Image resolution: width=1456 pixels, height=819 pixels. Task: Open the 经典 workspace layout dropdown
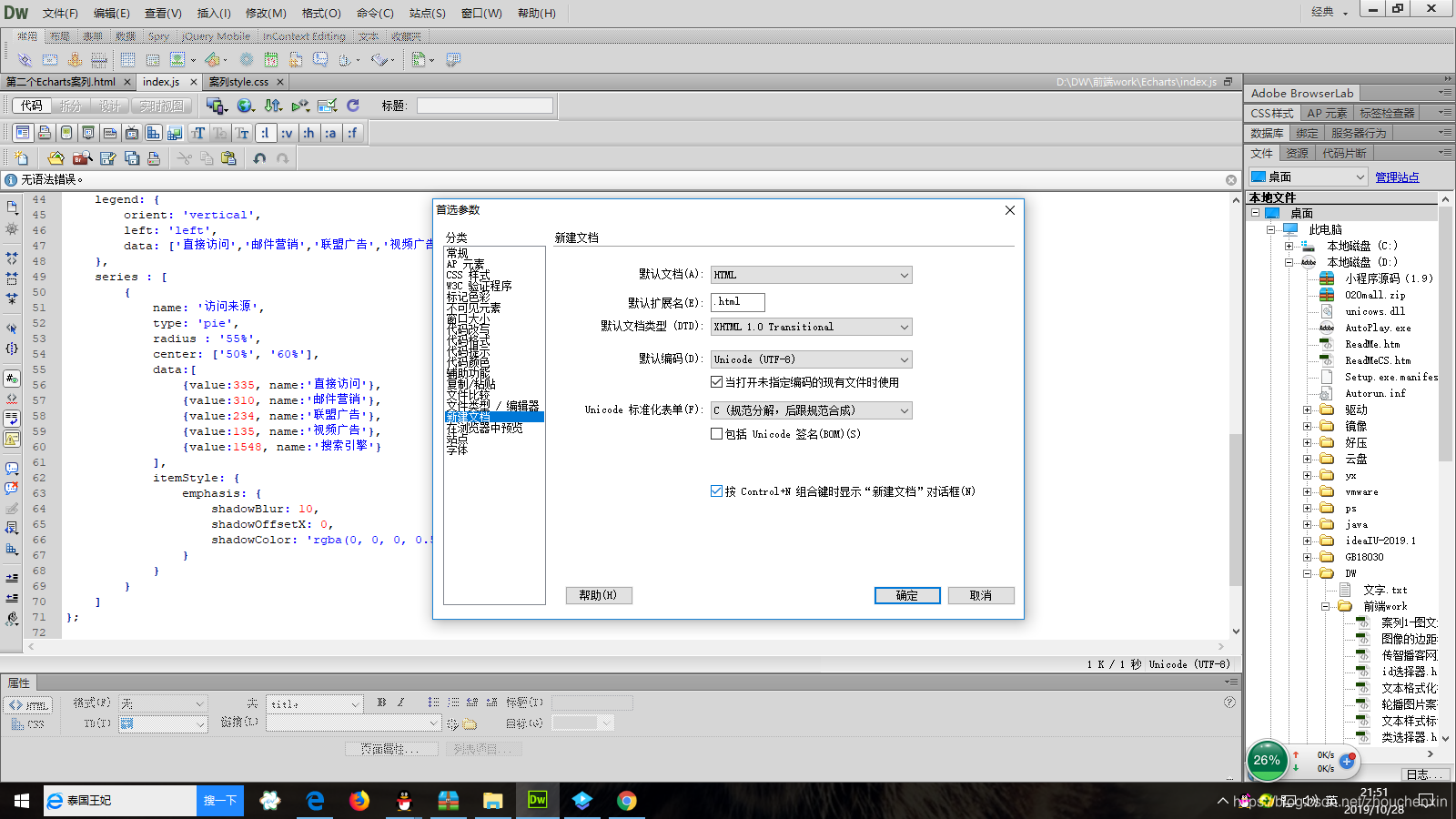point(1330,12)
